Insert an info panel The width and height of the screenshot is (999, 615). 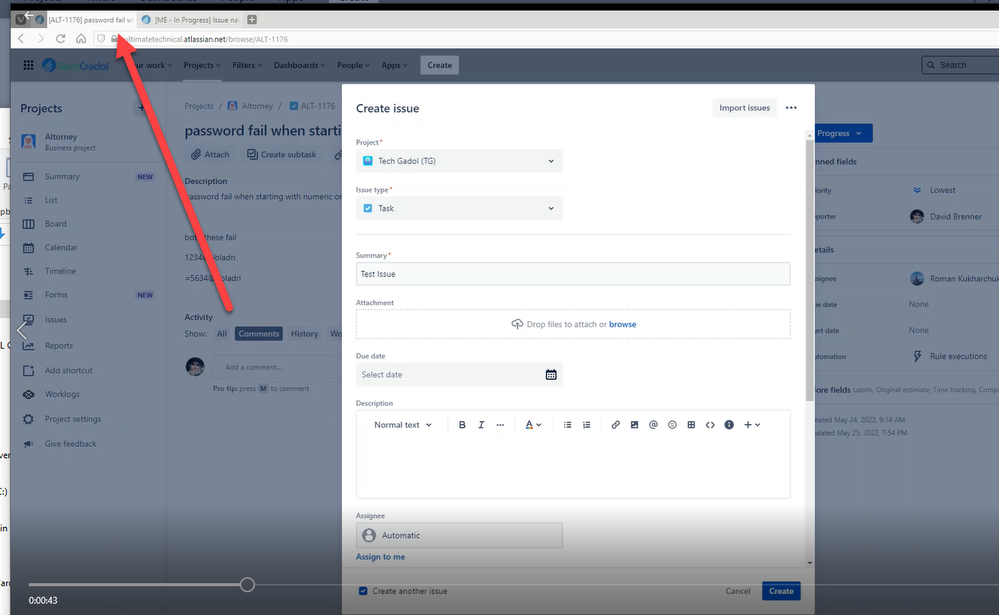click(729, 425)
